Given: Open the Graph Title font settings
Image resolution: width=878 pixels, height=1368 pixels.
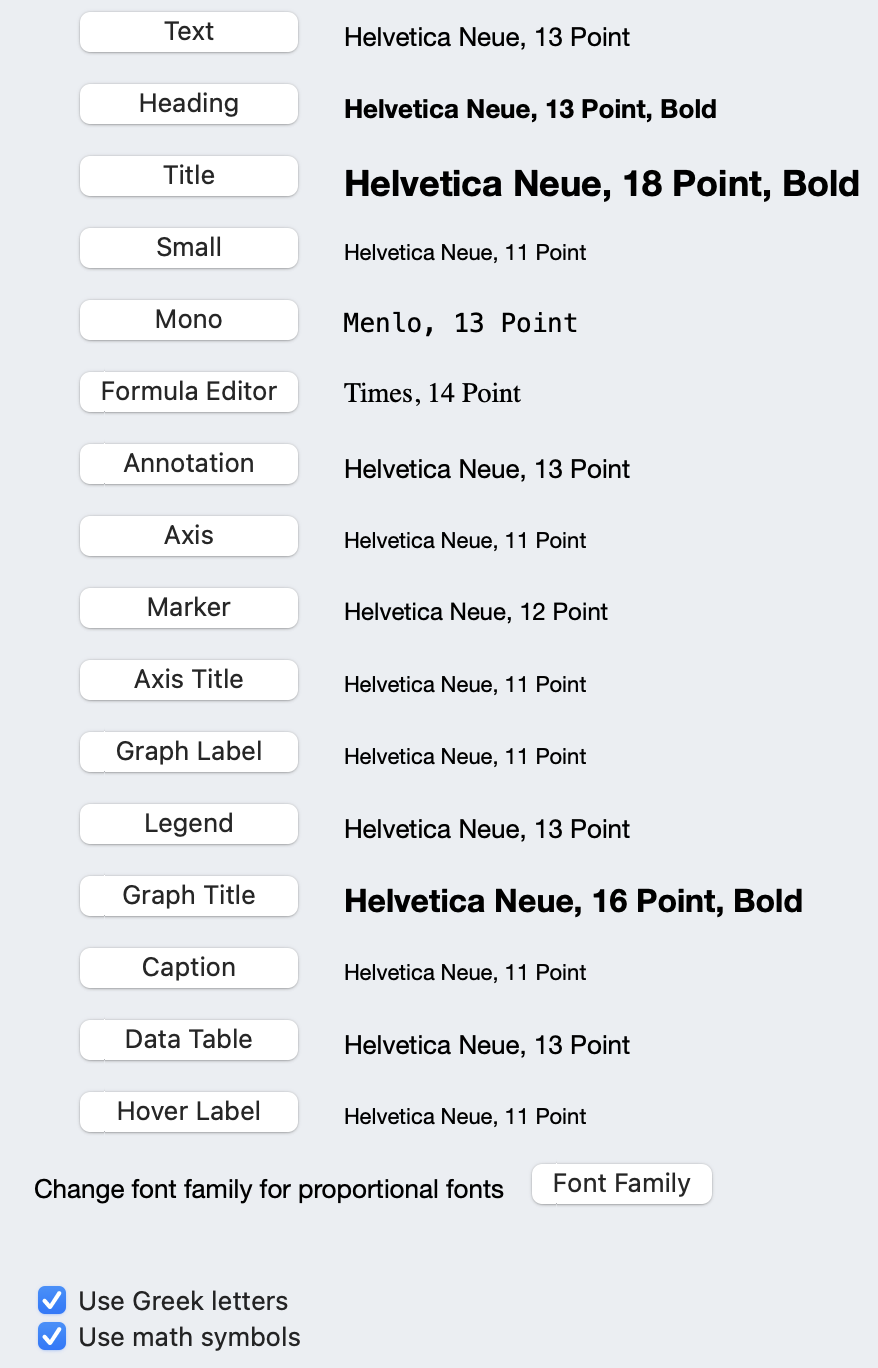Looking at the screenshot, I should [188, 896].
